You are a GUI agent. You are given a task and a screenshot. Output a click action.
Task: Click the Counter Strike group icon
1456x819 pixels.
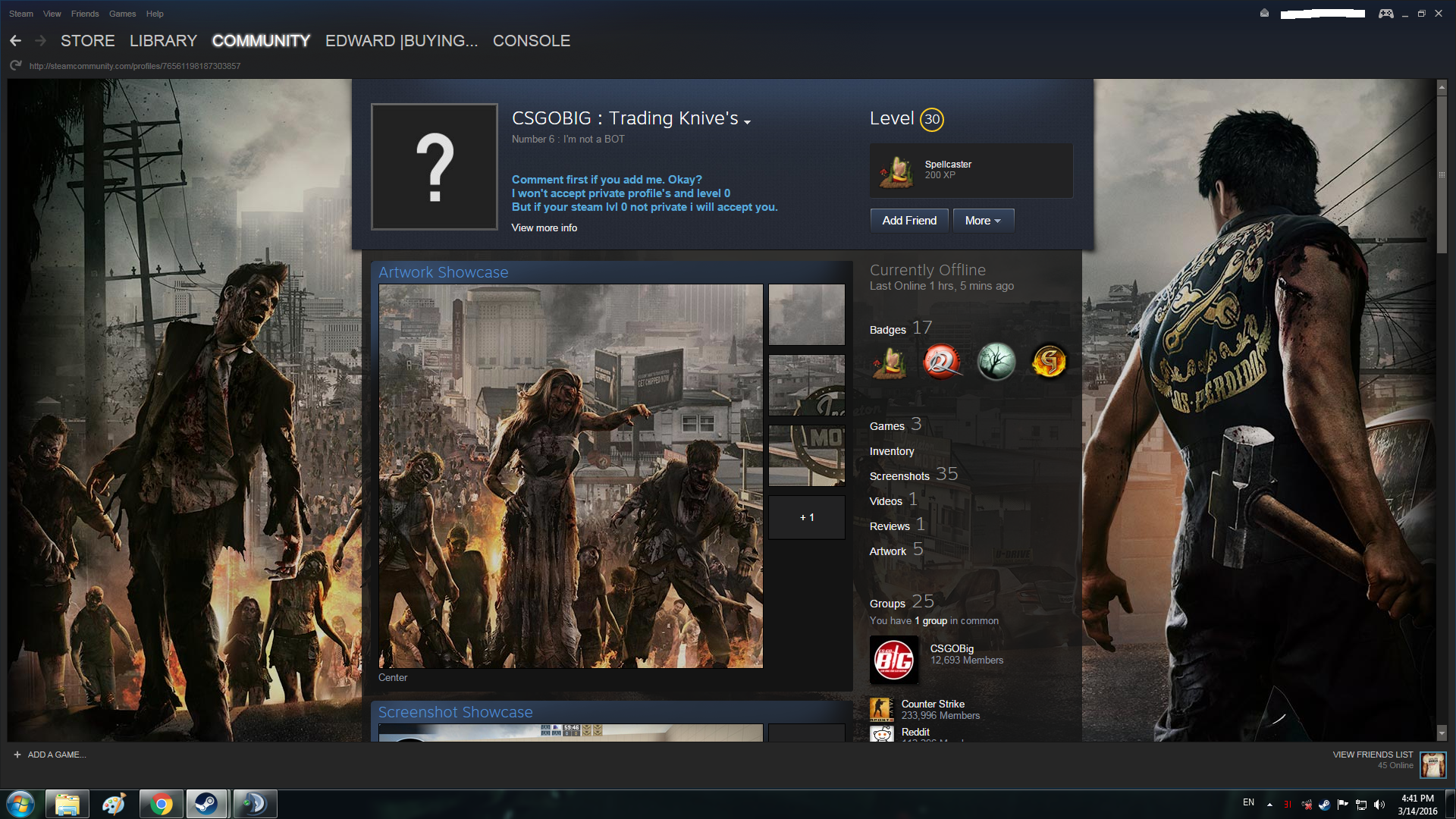[x=881, y=710]
